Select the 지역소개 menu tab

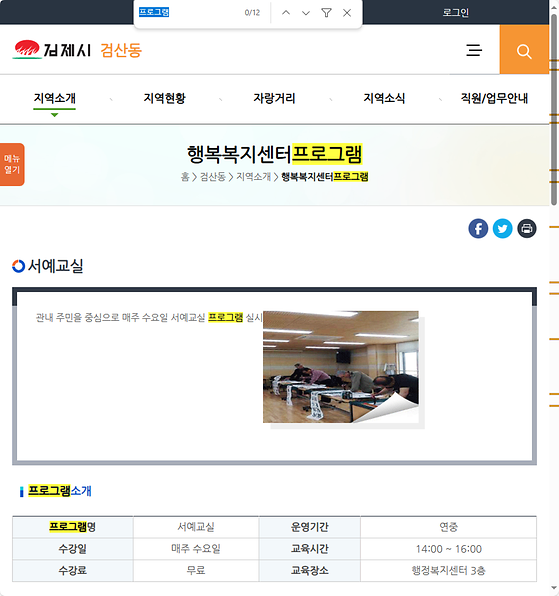coord(55,98)
